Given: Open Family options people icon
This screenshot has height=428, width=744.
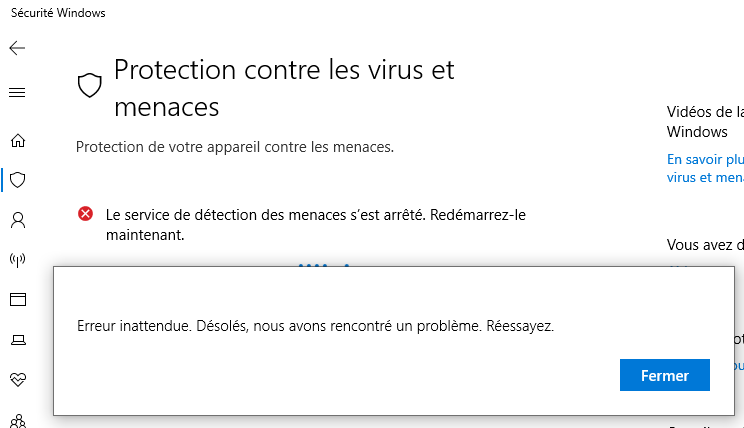Looking at the screenshot, I should point(17,420).
